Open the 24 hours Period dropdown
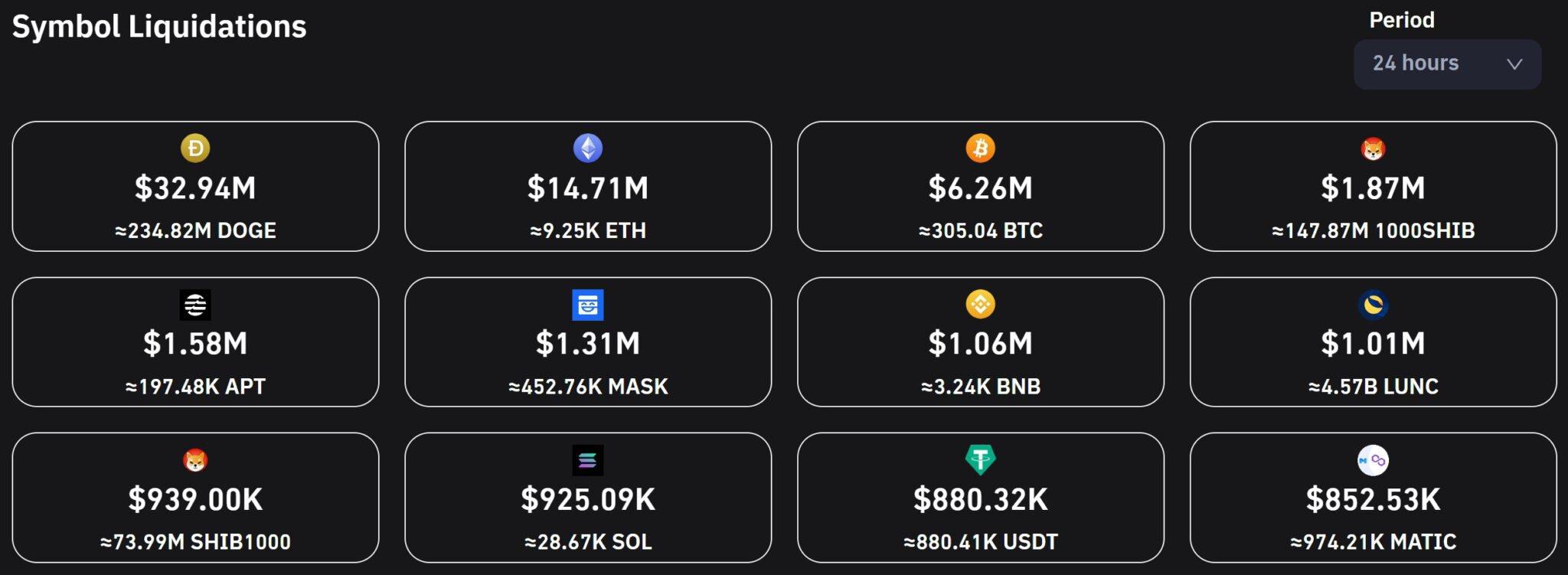The width and height of the screenshot is (1568, 575). pyautogui.click(x=1446, y=64)
